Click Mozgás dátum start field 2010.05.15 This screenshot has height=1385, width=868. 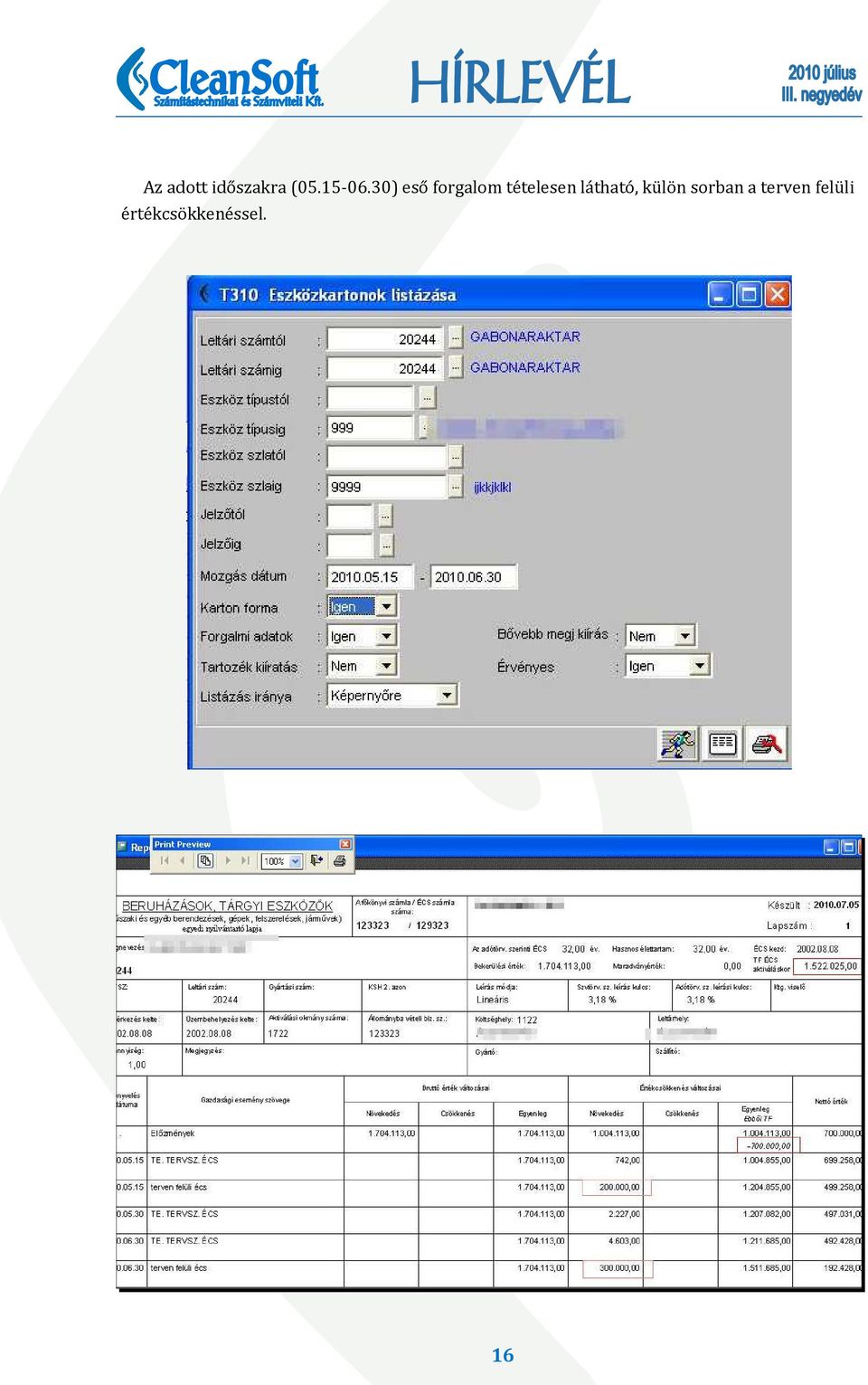370,576
